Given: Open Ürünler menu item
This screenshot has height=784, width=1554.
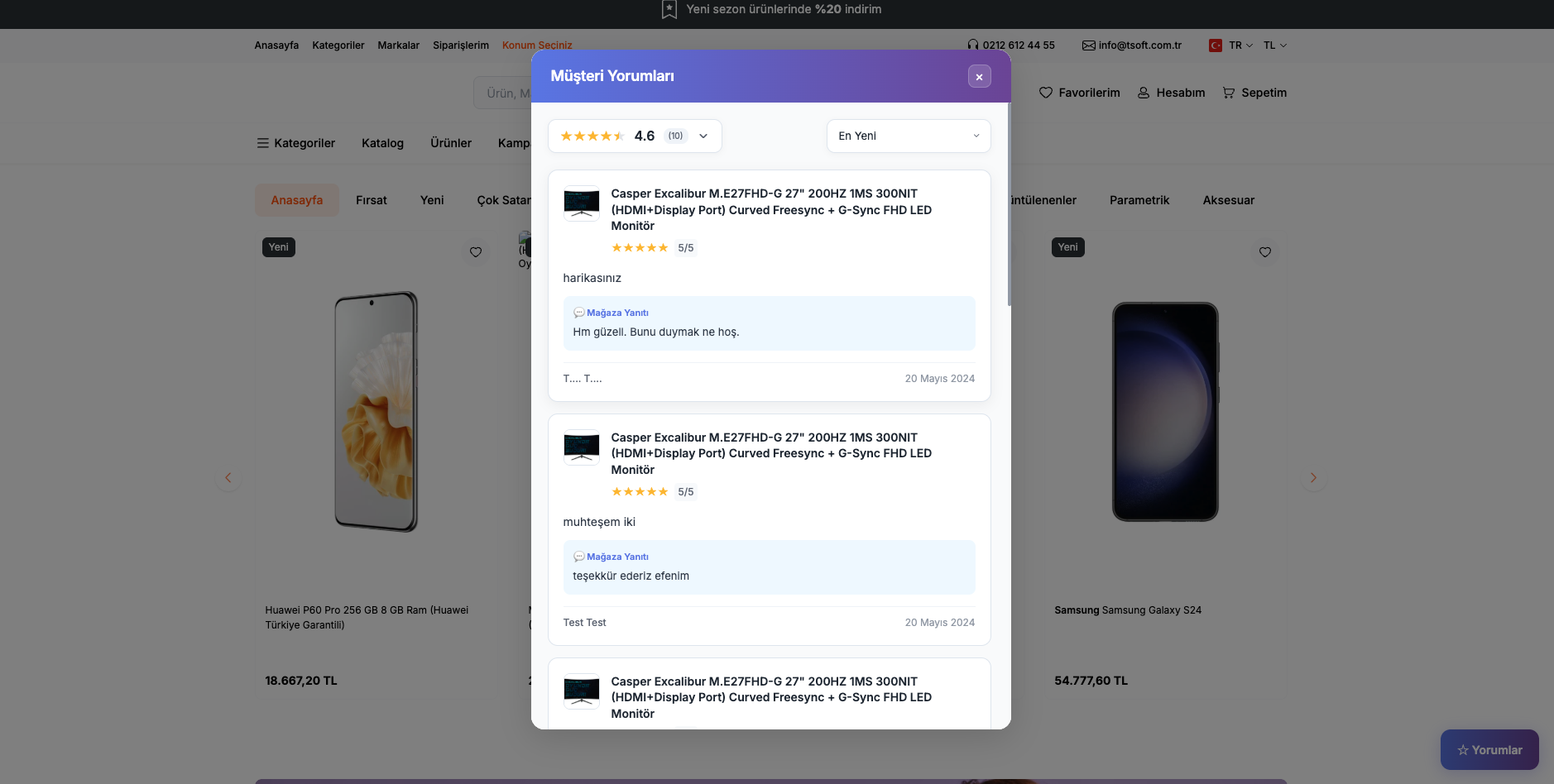Looking at the screenshot, I should 451,143.
